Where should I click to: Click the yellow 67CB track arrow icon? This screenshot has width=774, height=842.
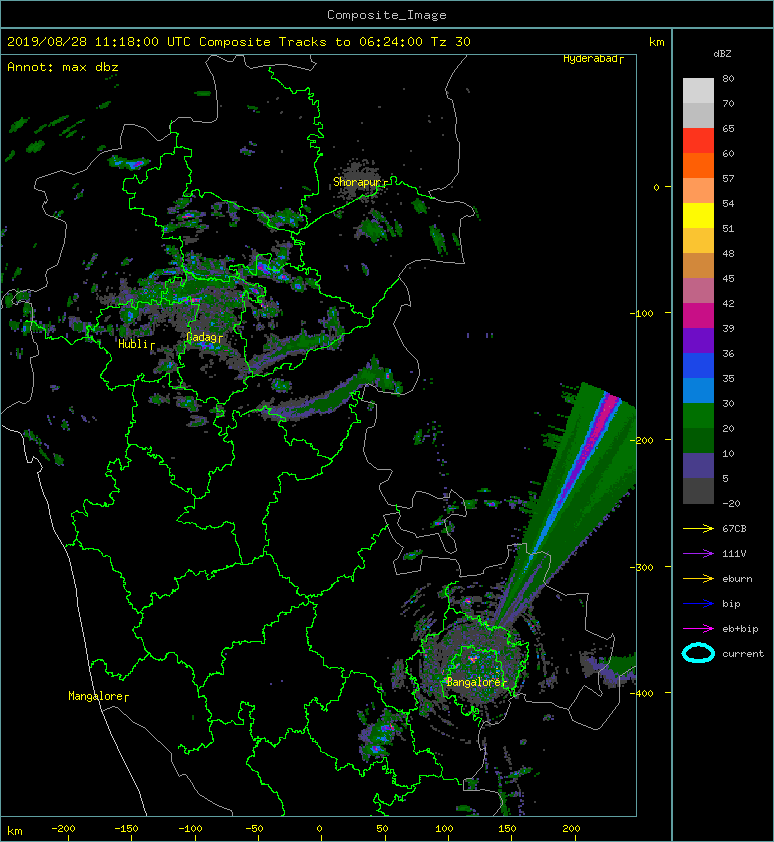tap(698, 528)
